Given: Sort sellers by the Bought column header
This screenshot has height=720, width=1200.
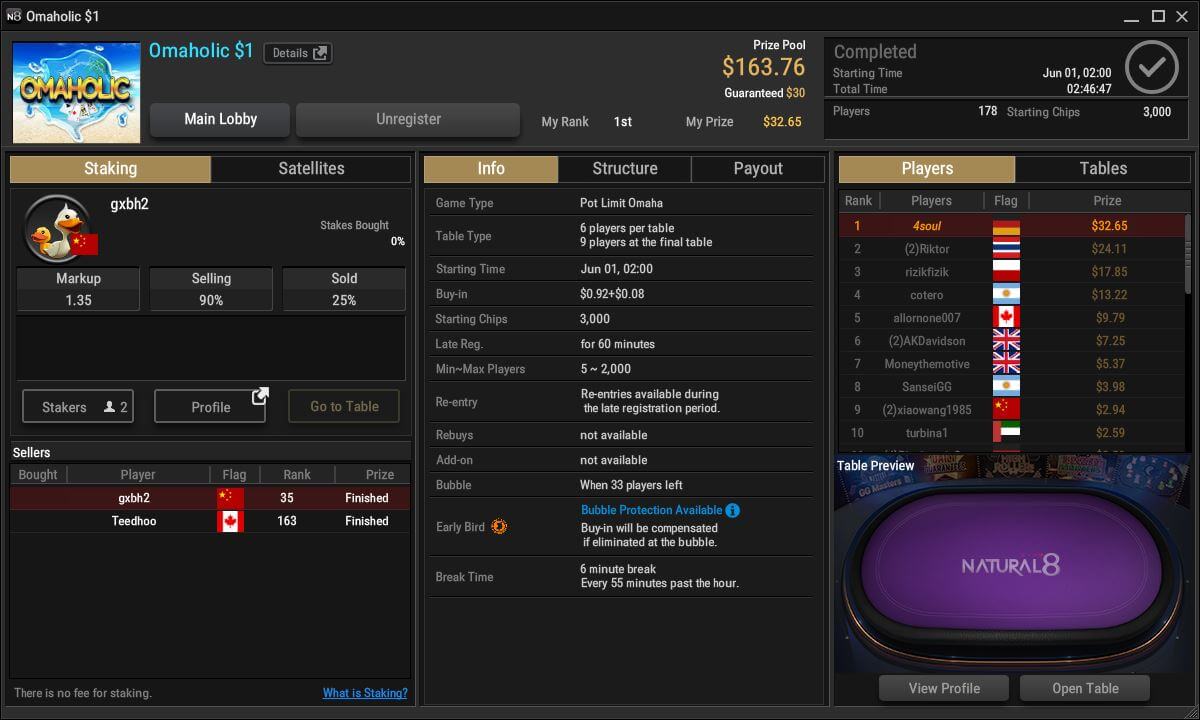Looking at the screenshot, I should 38,475.
